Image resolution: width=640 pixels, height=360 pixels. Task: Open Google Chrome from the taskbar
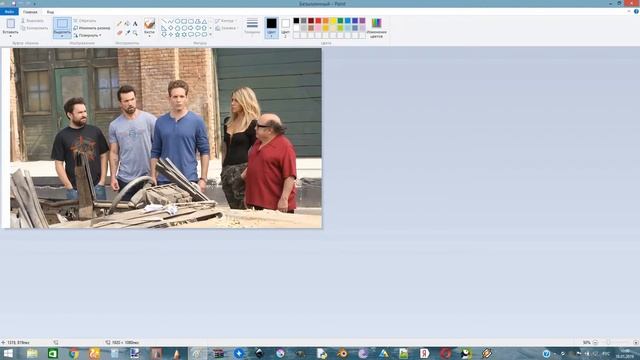tap(74, 353)
